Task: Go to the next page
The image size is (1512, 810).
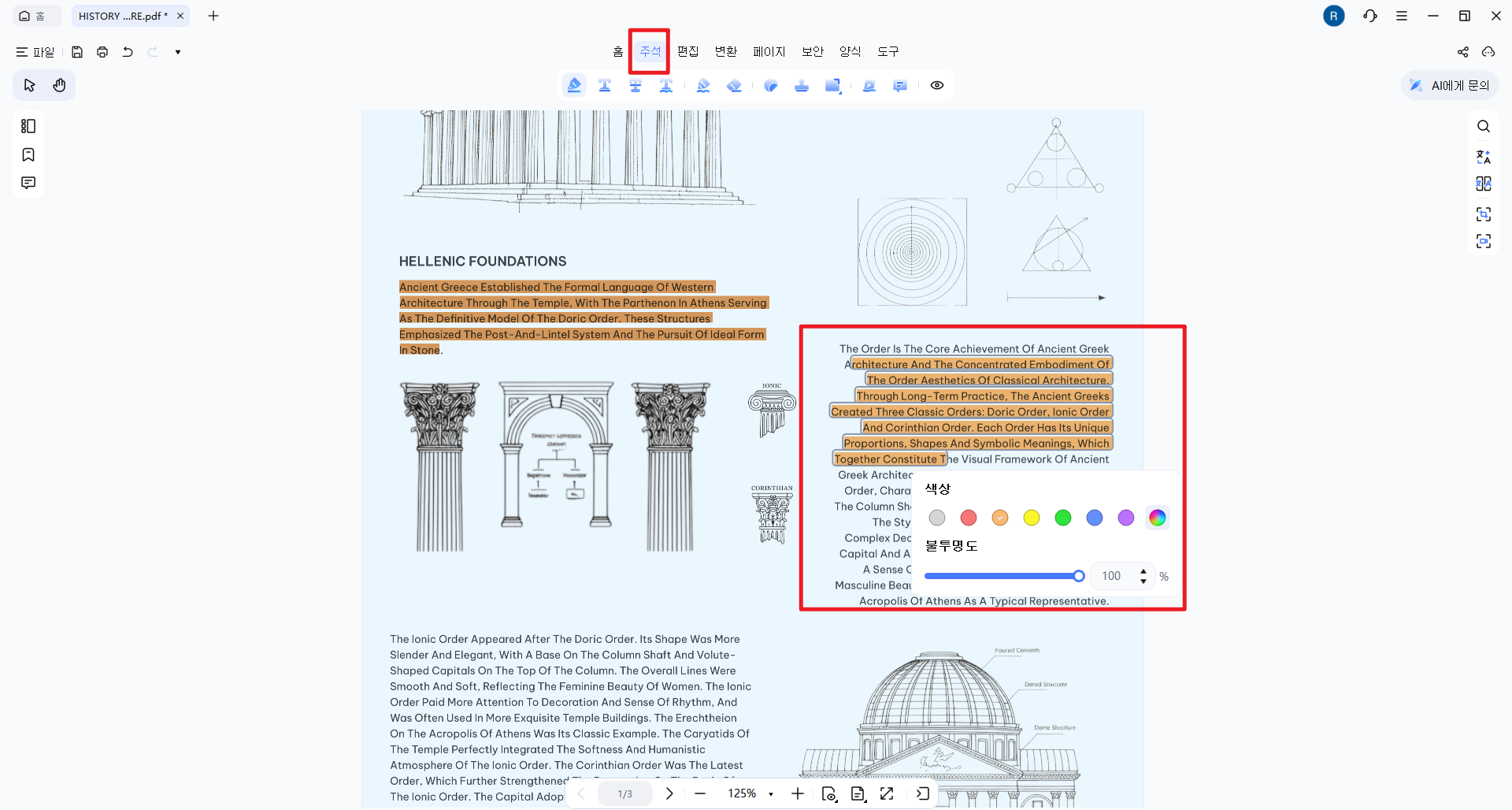Action: coord(669,793)
